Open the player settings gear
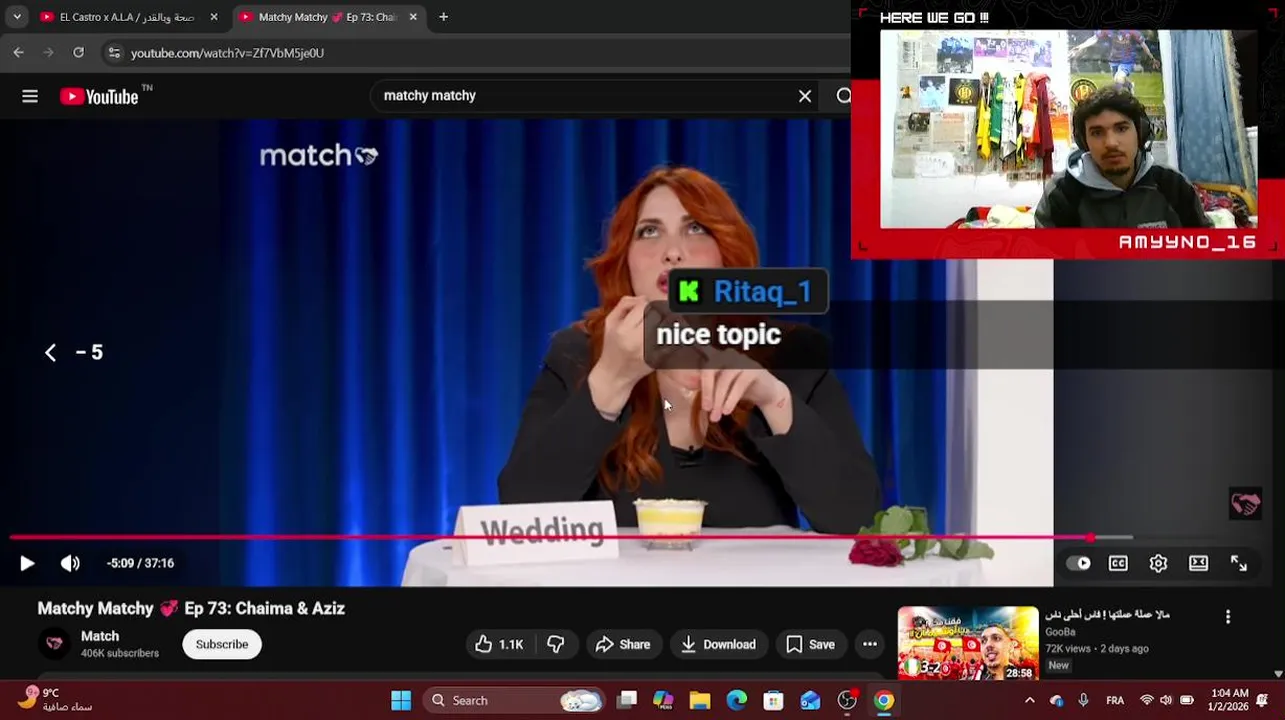This screenshot has width=1285, height=720. click(1158, 563)
